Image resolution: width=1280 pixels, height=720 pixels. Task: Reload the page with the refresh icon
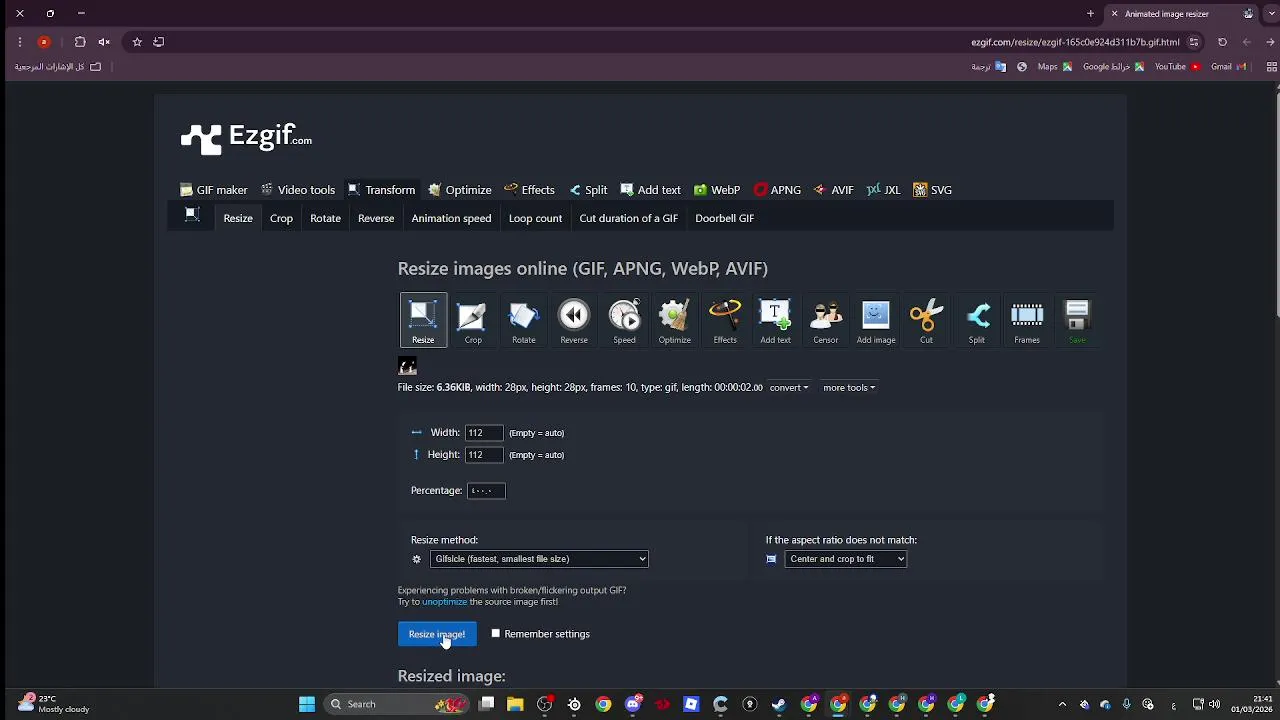pyautogui.click(x=1222, y=42)
